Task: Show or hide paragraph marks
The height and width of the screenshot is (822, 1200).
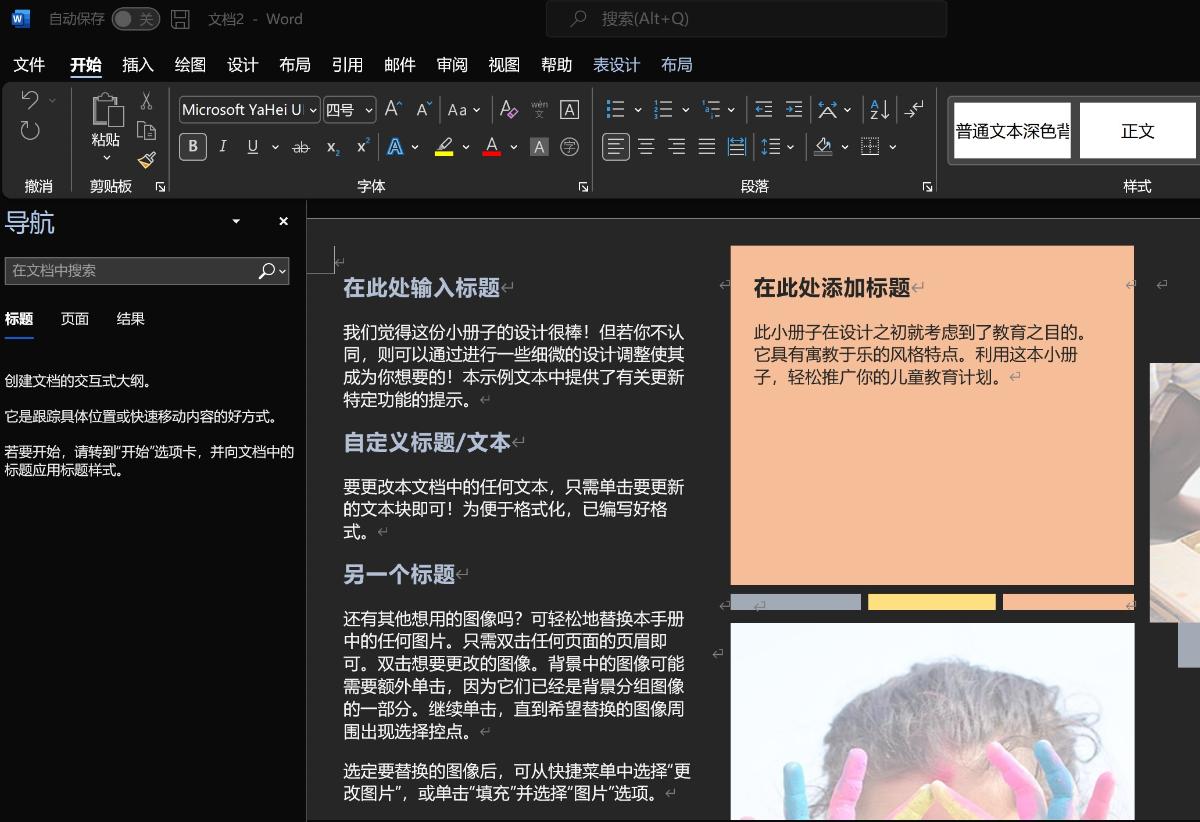Action: click(914, 109)
